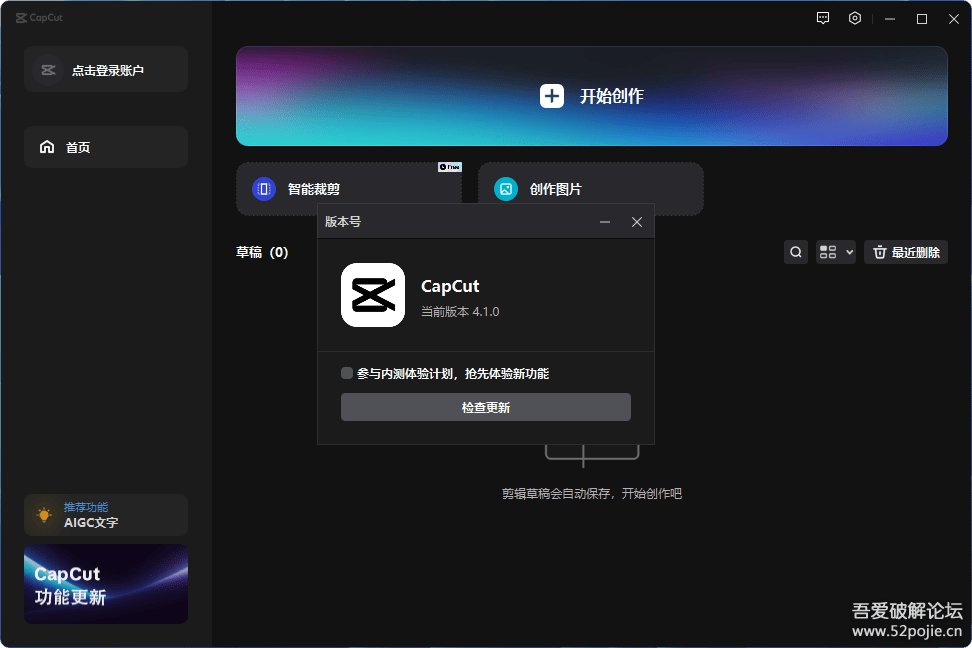Minimize the CapCut main window
Image resolution: width=972 pixels, height=648 pixels.
tap(890, 19)
